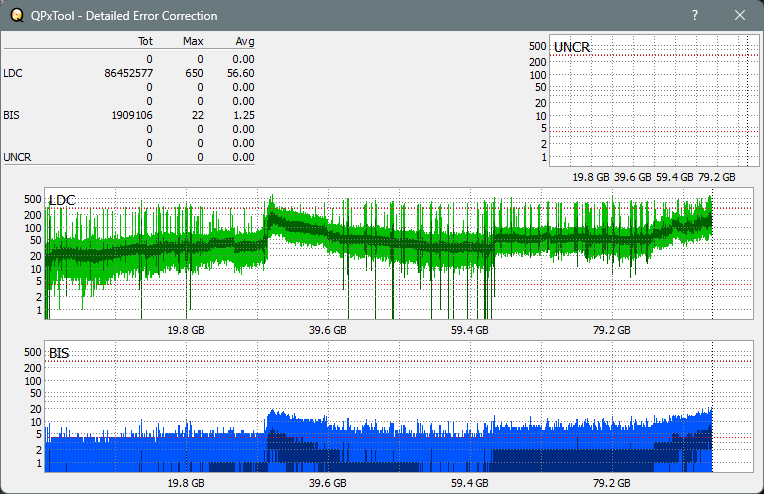
Task: Click the LDC row label in statistics table
Action: pos(13,73)
